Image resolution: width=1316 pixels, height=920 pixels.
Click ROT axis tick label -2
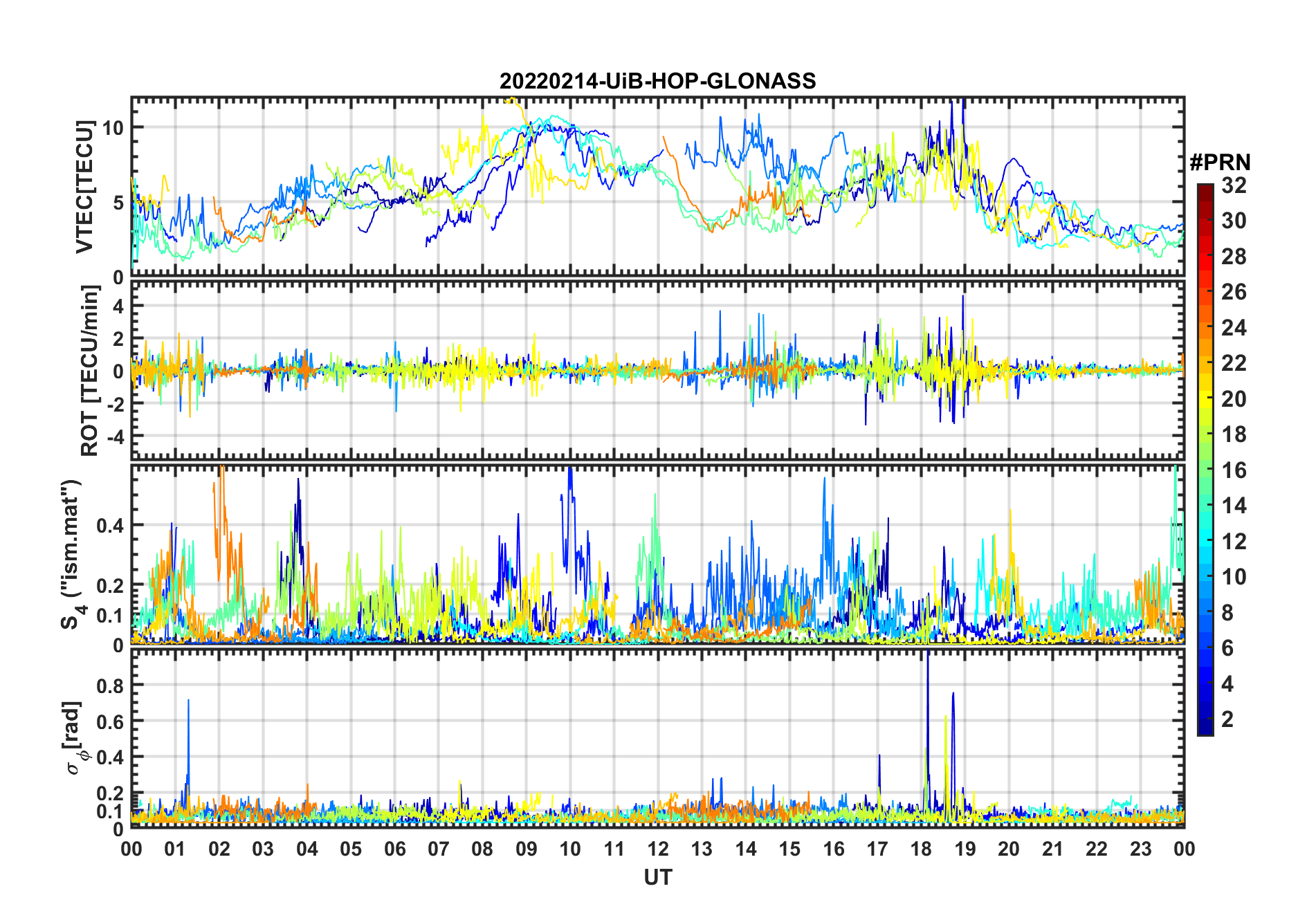point(115,404)
